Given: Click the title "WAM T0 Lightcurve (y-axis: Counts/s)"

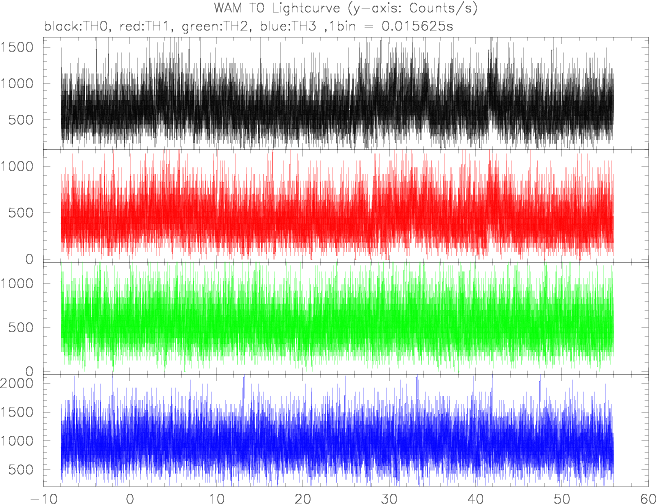Looking at the screenshot, I should tap(346, 8).
